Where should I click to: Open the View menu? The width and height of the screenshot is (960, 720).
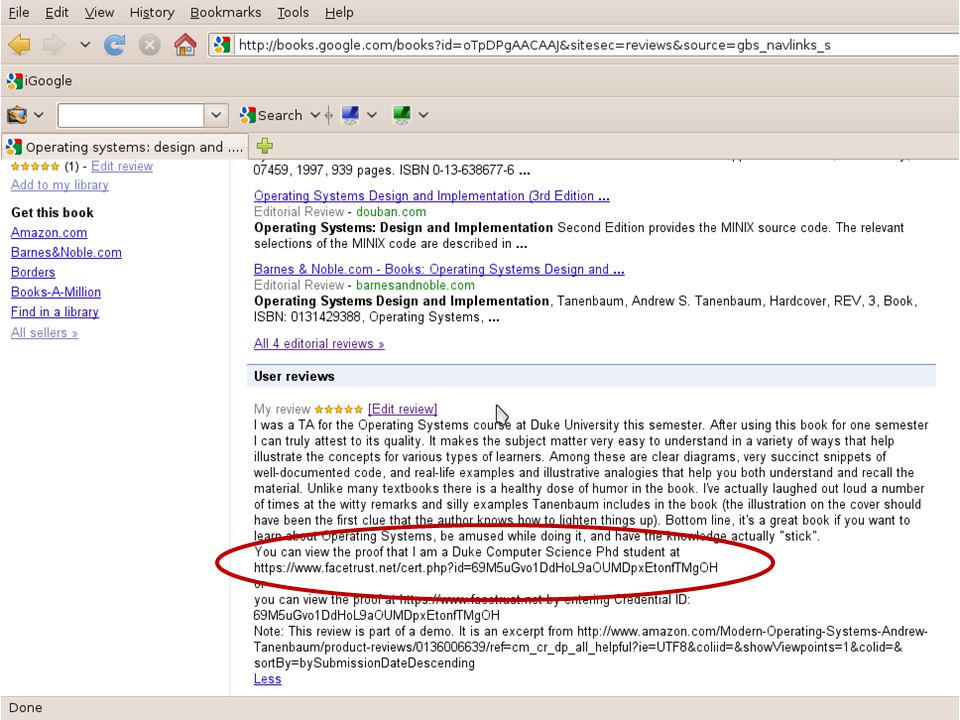tap(99, 12)
